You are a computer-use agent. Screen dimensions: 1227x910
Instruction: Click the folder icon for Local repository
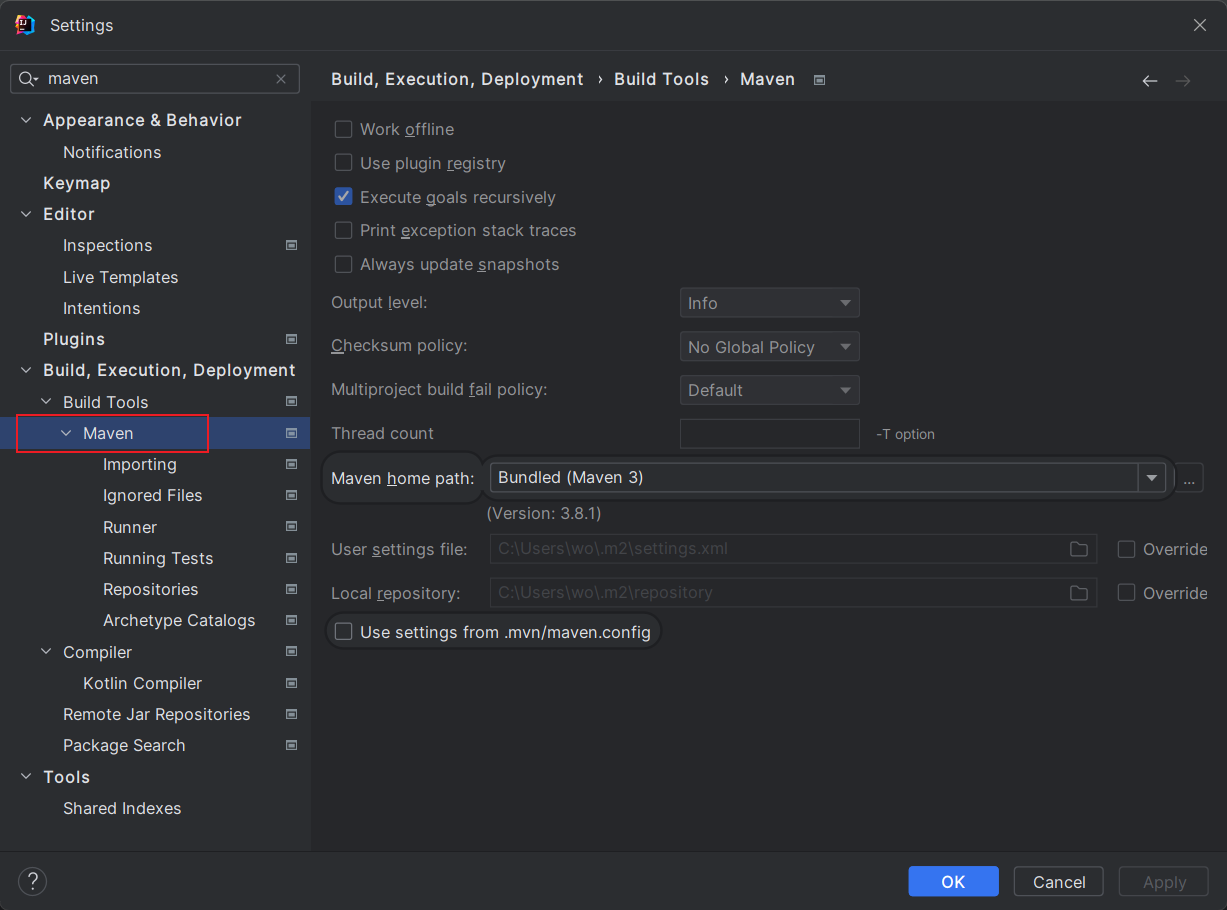coord(1079,593)
